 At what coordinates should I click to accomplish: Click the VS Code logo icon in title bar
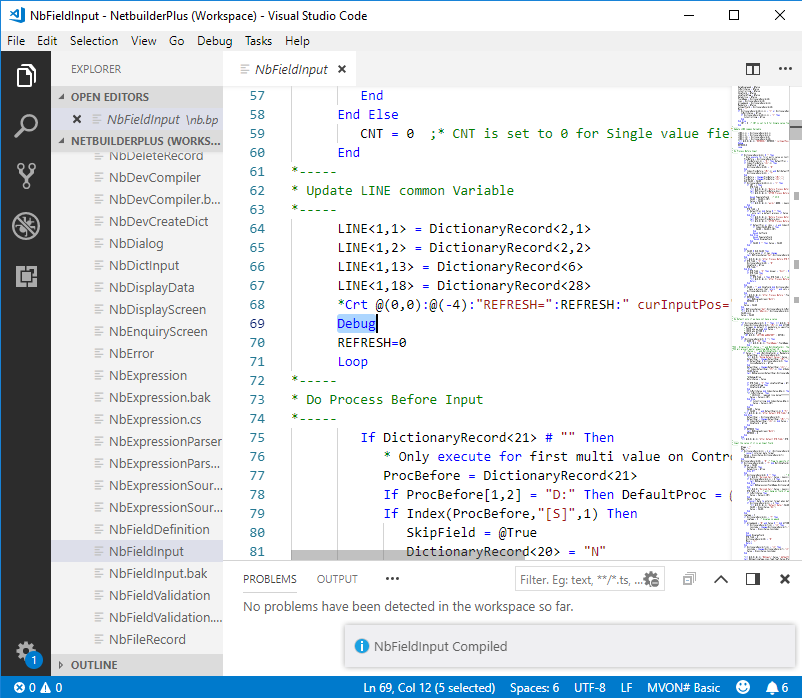pyautogui.click(x=17, y=15)
